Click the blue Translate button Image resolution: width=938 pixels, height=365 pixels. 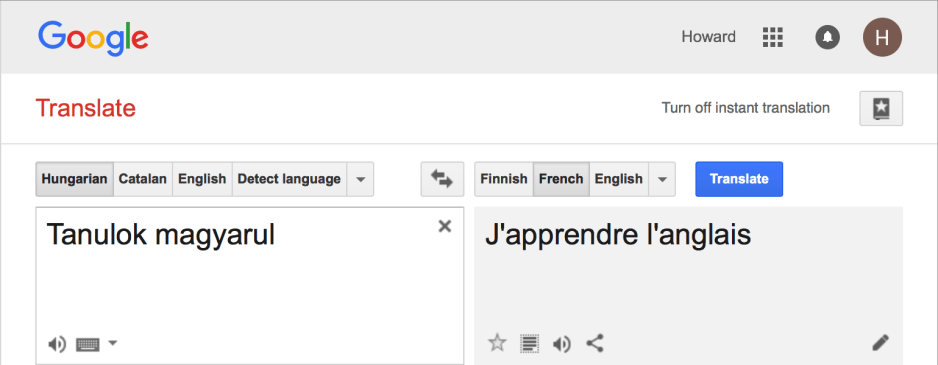(x=739, y=179)
